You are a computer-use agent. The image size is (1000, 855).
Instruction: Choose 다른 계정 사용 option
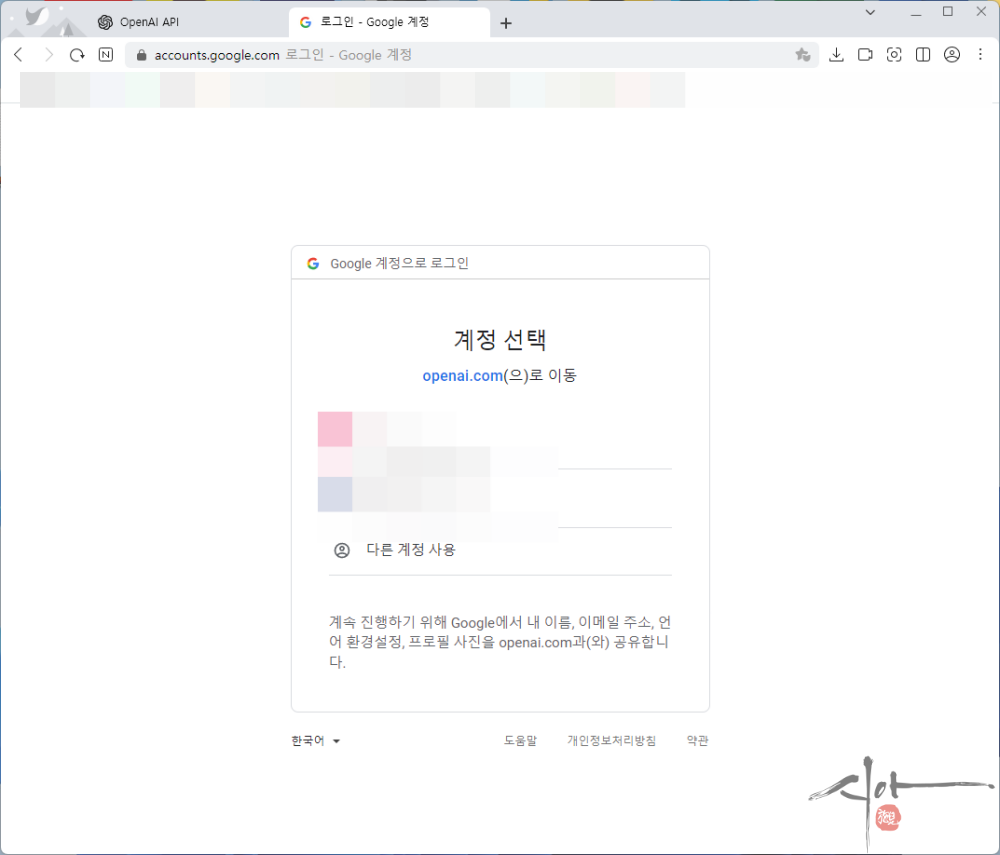(500, 550)
